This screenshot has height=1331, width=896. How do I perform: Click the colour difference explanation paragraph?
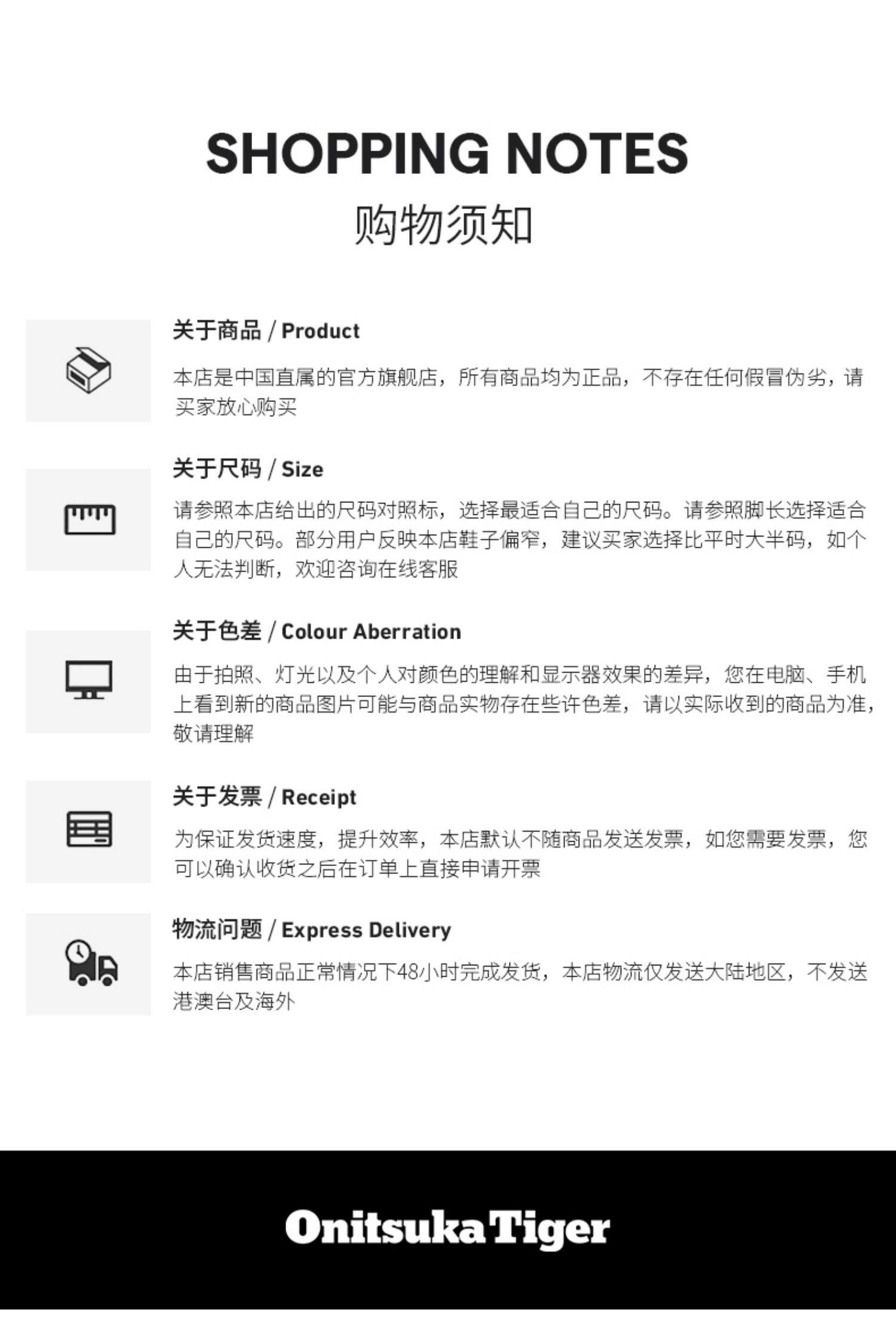pyautogui.click(x=524, y=704)
